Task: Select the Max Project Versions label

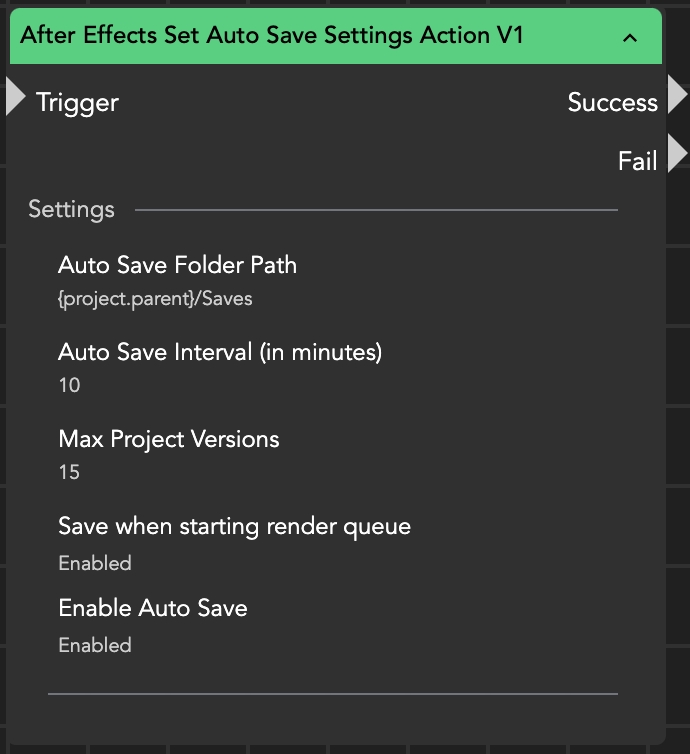Action: click(x=169, y=439)
